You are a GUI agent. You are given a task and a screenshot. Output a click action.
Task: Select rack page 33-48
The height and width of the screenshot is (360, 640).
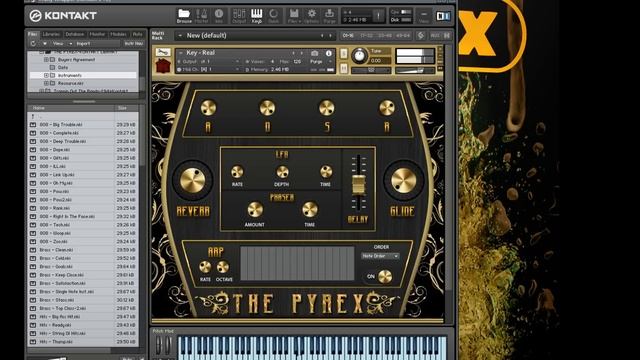(x=384, y=36)
